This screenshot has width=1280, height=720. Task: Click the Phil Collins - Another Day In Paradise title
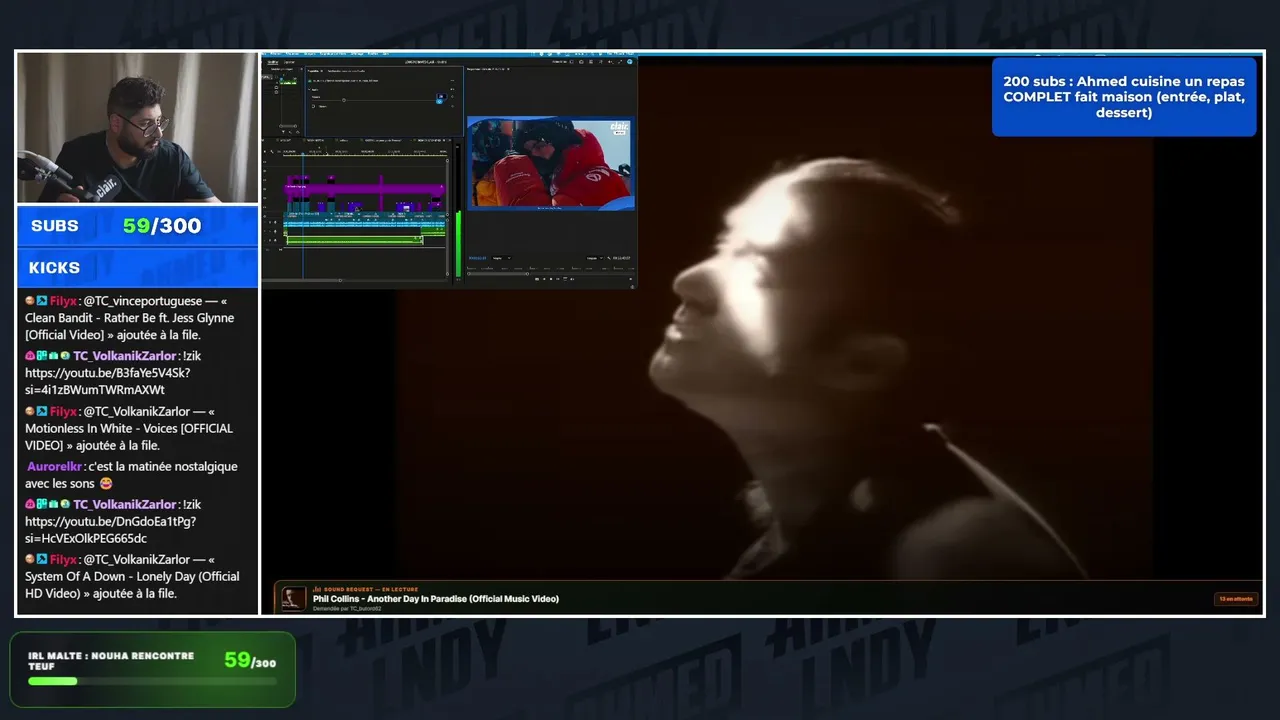tap(436, 599)
